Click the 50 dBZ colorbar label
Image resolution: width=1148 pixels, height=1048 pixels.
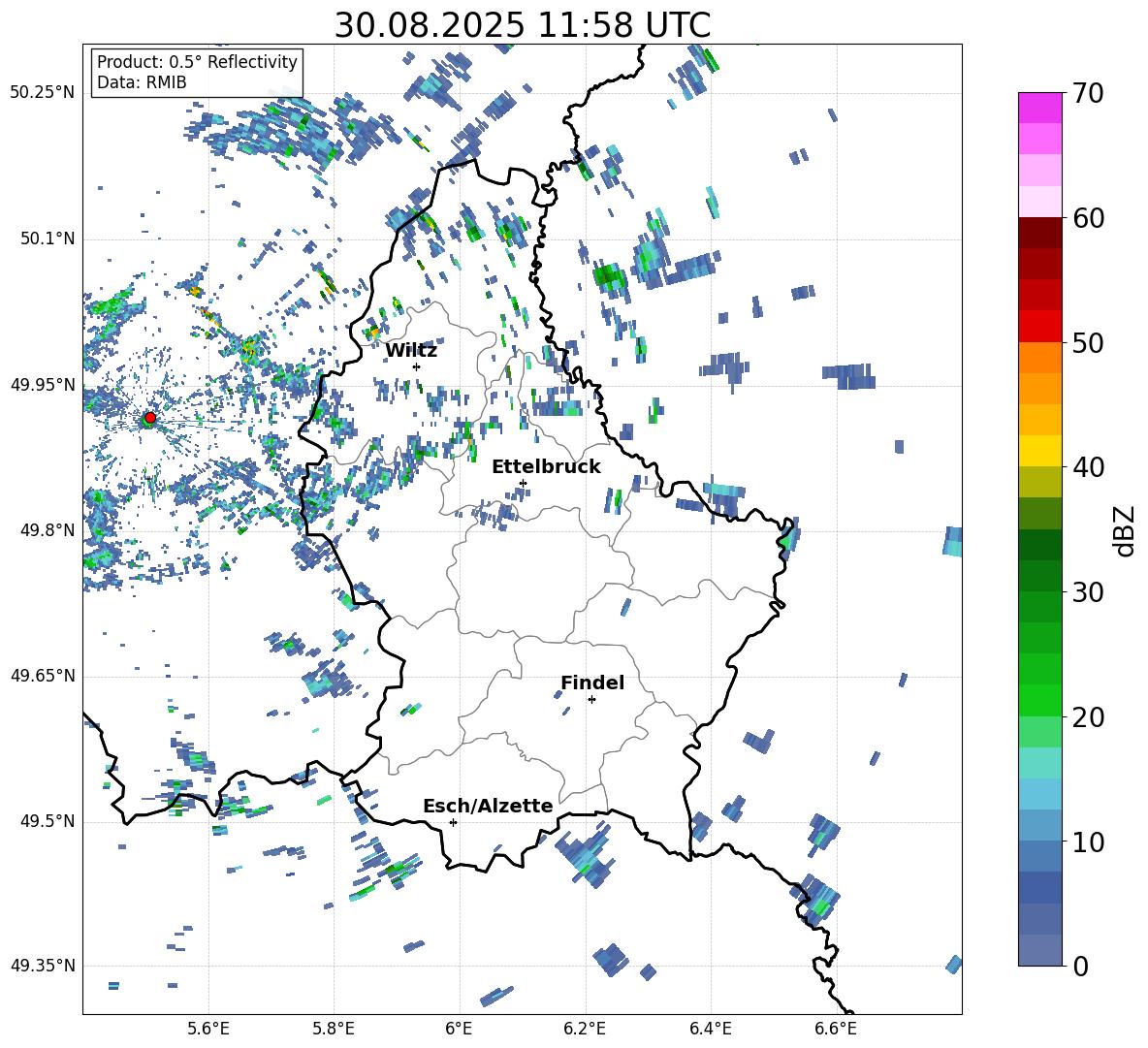click(x=1088, y=343)
